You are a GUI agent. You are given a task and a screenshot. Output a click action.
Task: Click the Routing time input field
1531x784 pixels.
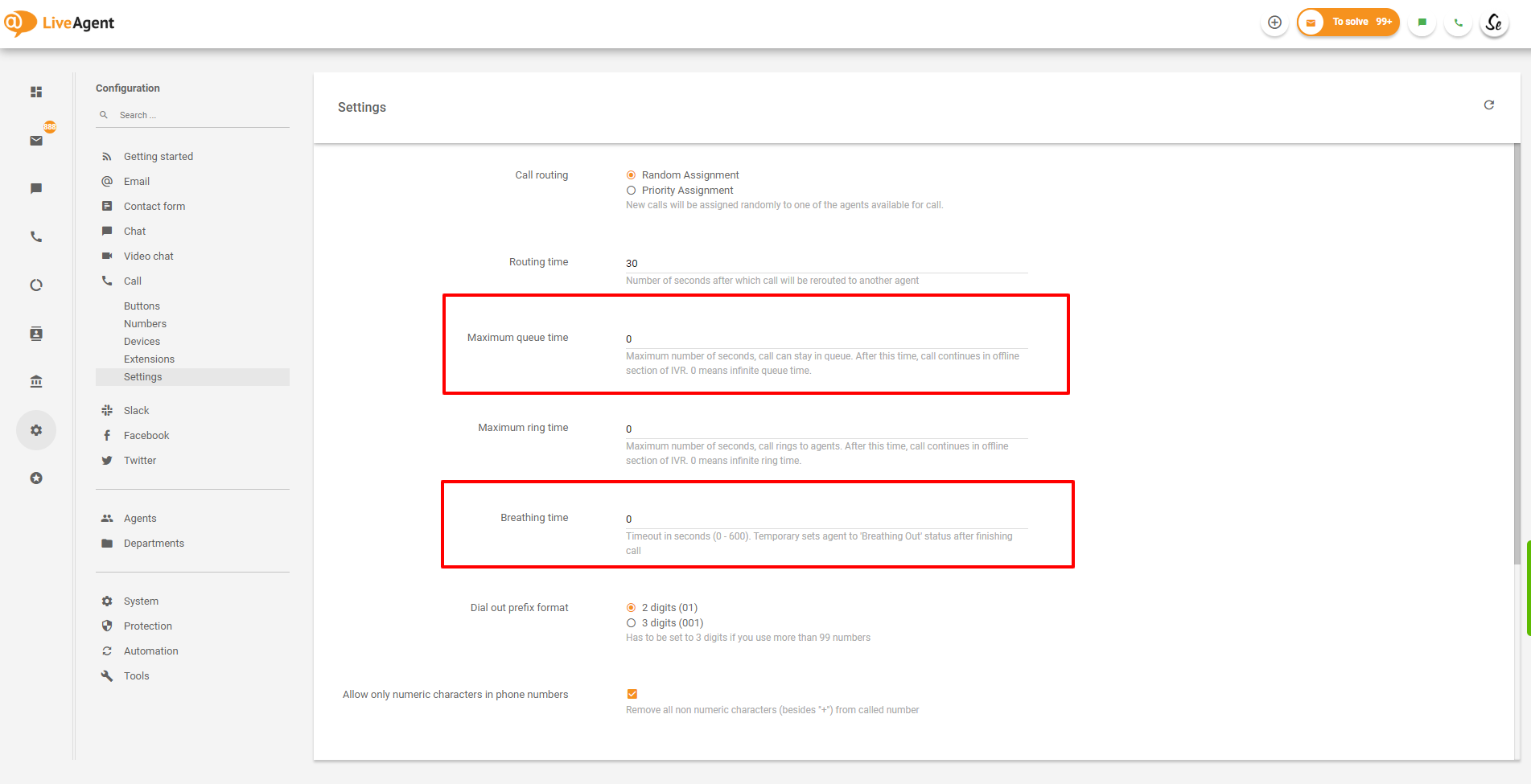(x=826, y=264)
